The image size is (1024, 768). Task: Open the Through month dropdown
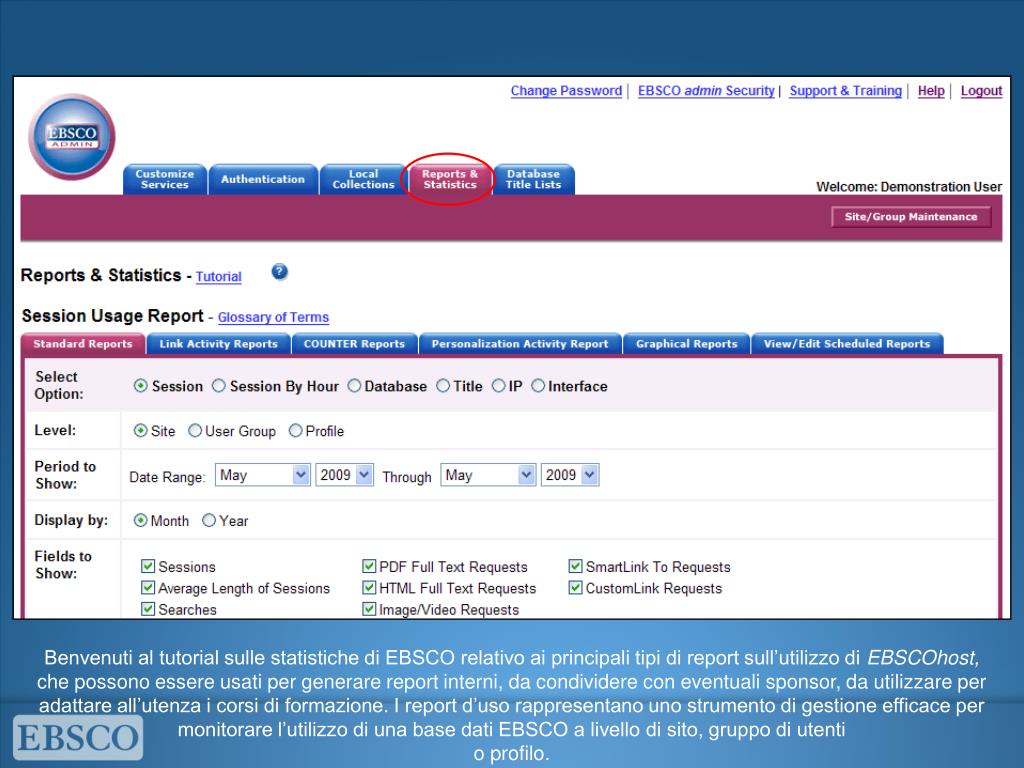488,475
